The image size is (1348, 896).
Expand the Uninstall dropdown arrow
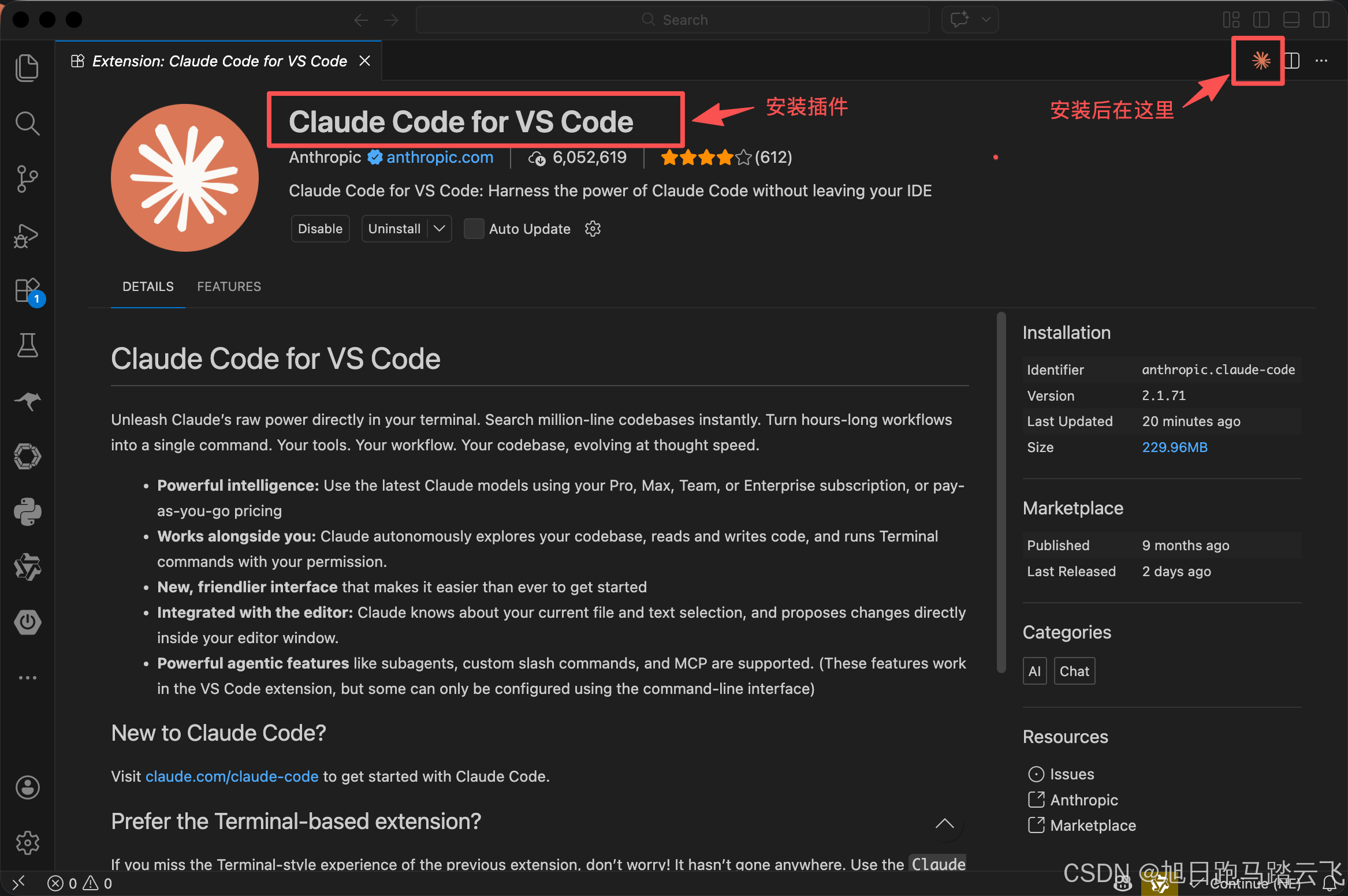coord(440,229)
